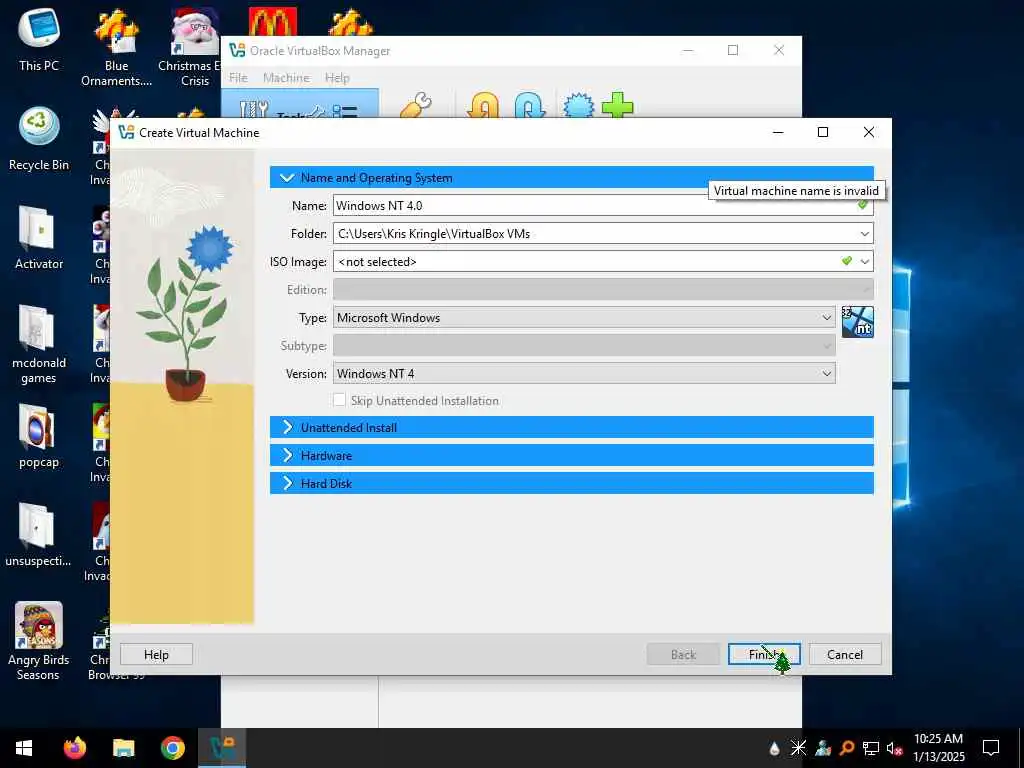The width and height of the screenshot is (1024, 768).
Task: Click the Finish button
Action: [764, 654]
